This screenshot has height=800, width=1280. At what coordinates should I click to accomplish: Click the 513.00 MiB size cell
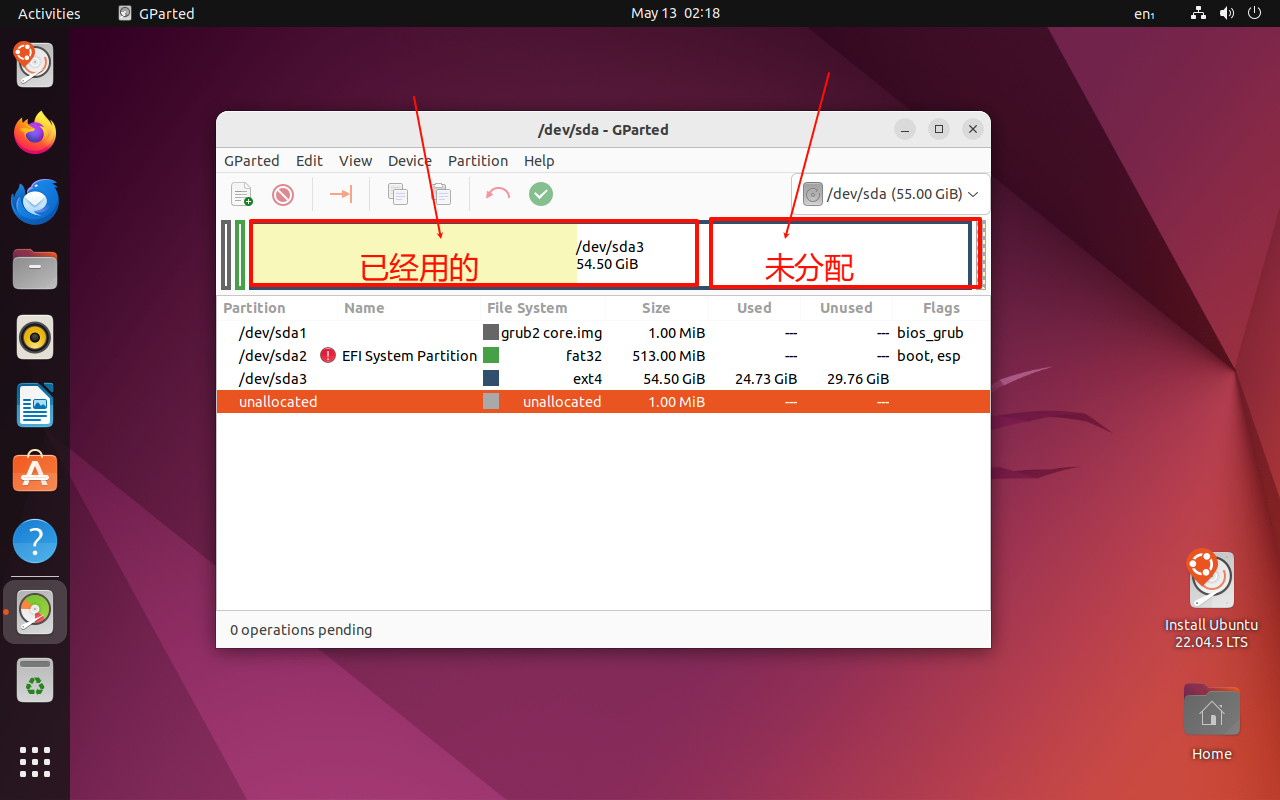(x=669, y=356)
